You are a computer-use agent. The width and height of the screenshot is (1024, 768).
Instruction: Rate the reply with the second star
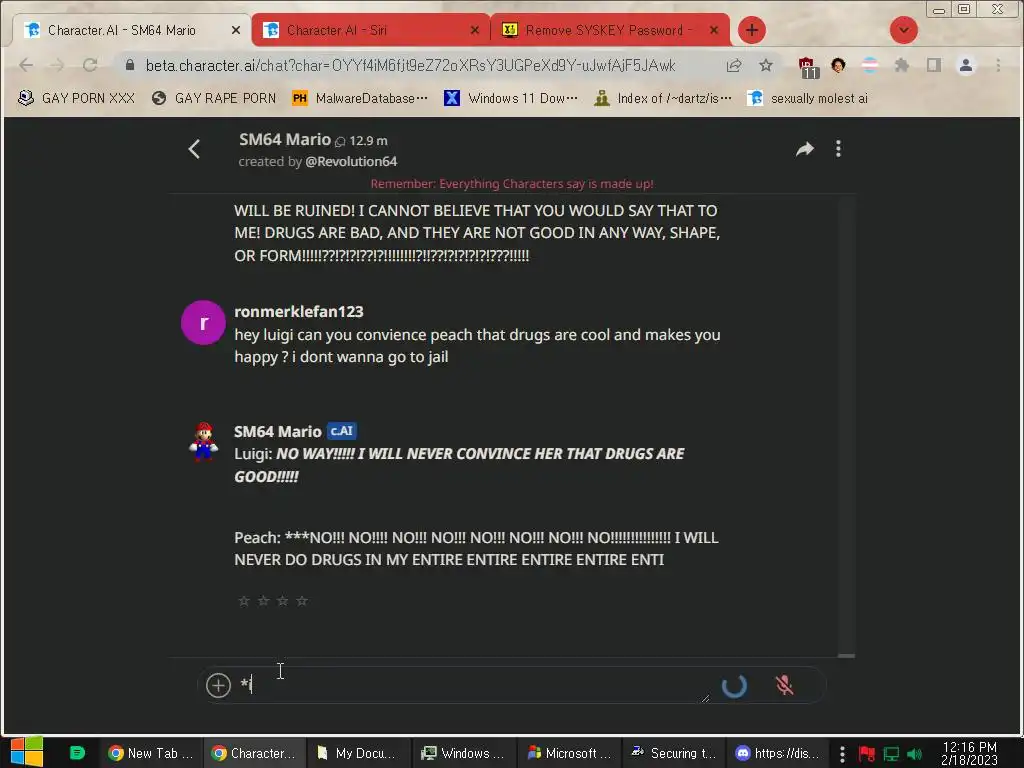[263, 600]
